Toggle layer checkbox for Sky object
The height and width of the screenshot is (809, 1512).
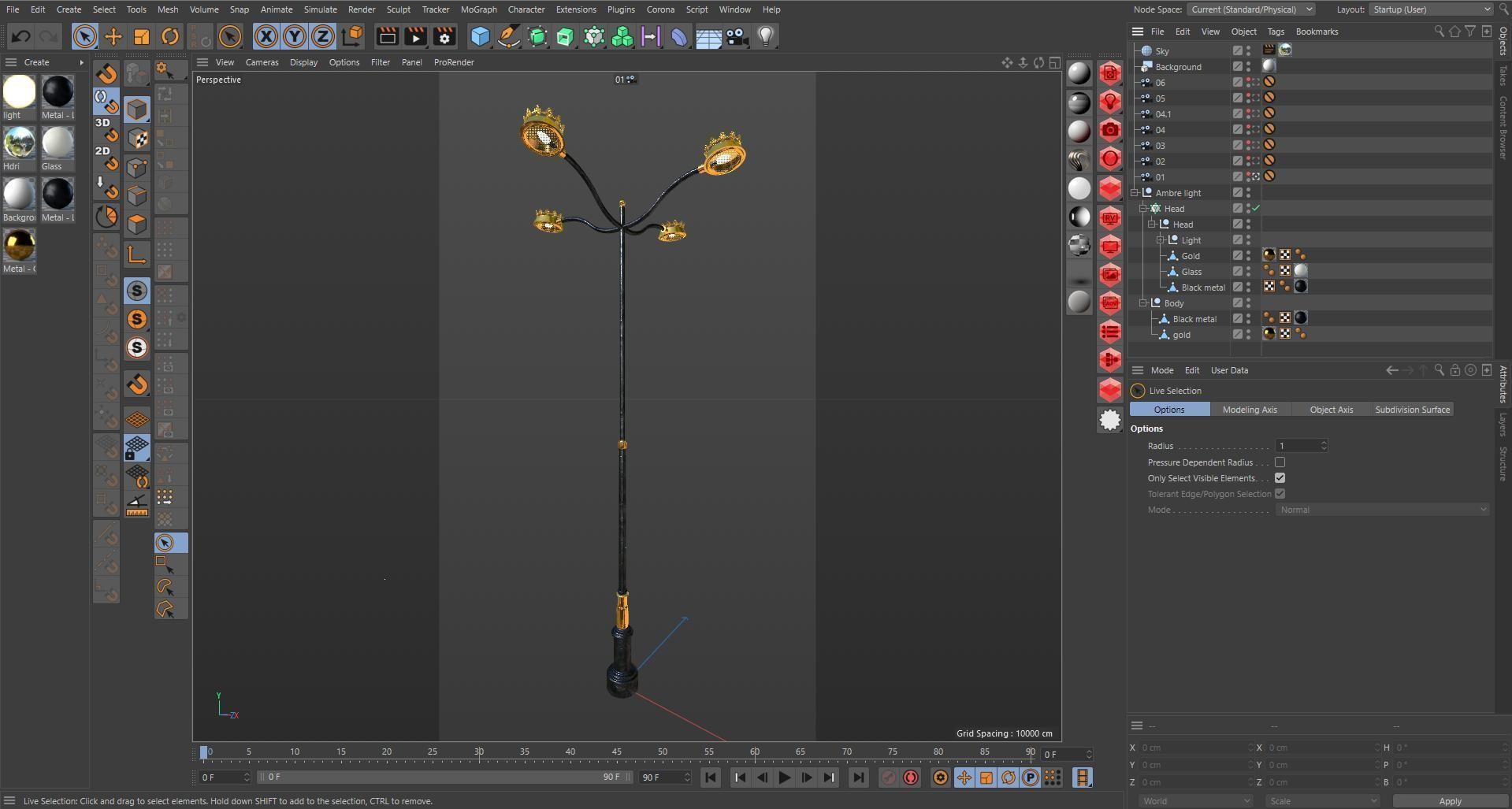(1237, 50)
